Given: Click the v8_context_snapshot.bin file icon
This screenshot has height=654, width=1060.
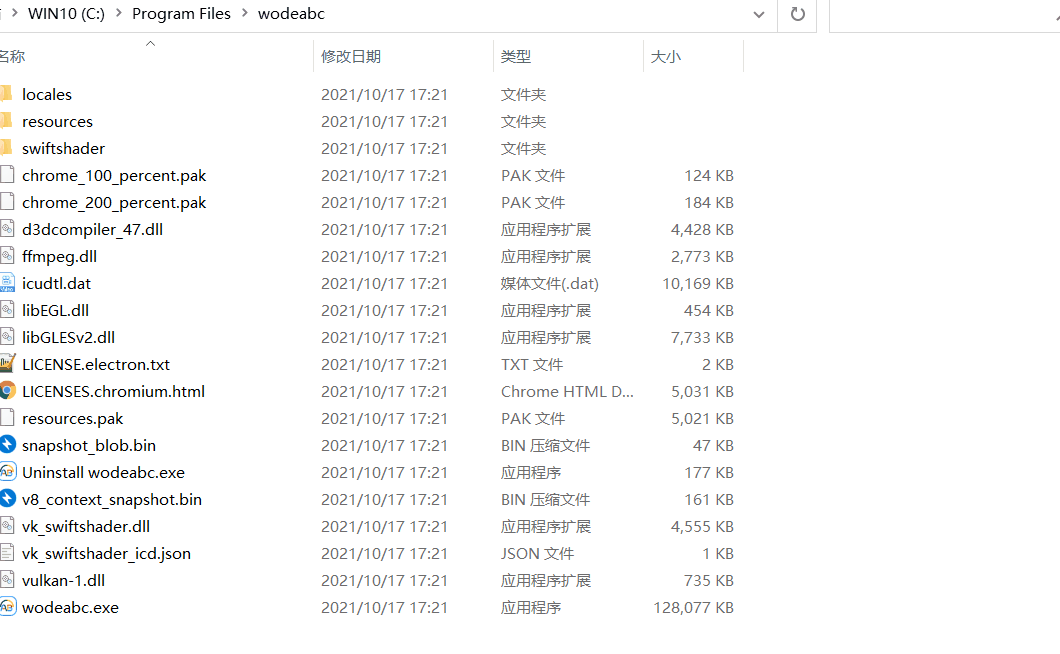Looking at the screenshot, I should tap(8, 499).
